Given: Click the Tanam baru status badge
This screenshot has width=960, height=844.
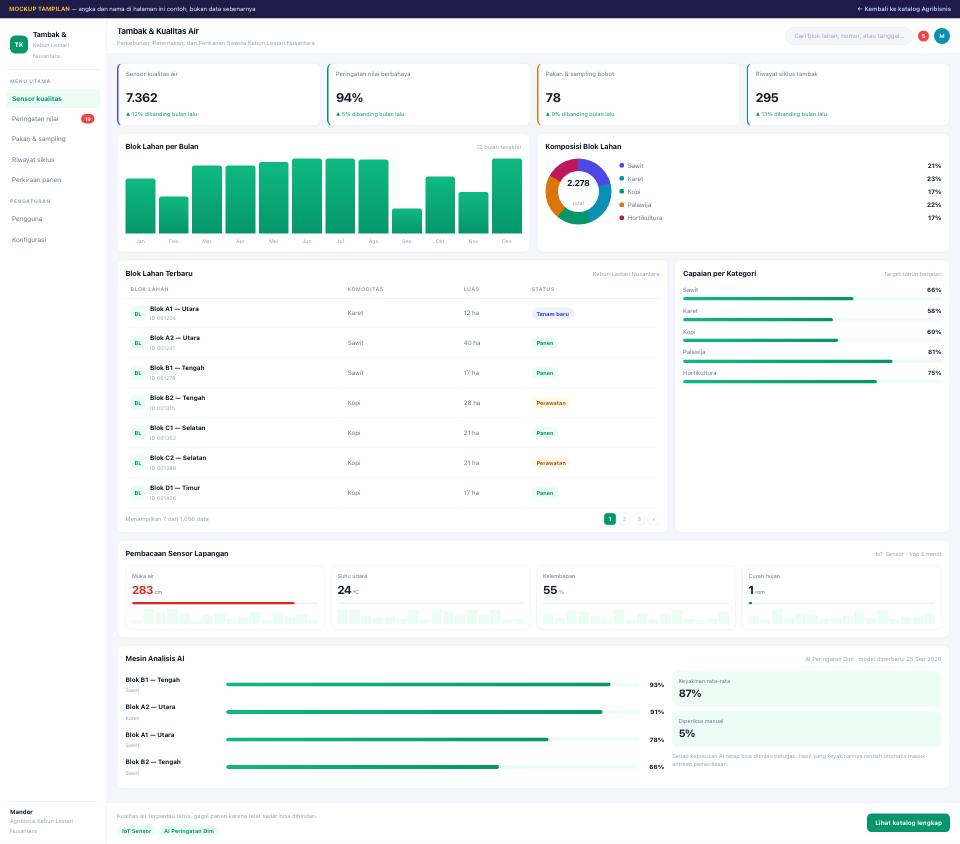Looking at the screenshot, I should point(552,314).
